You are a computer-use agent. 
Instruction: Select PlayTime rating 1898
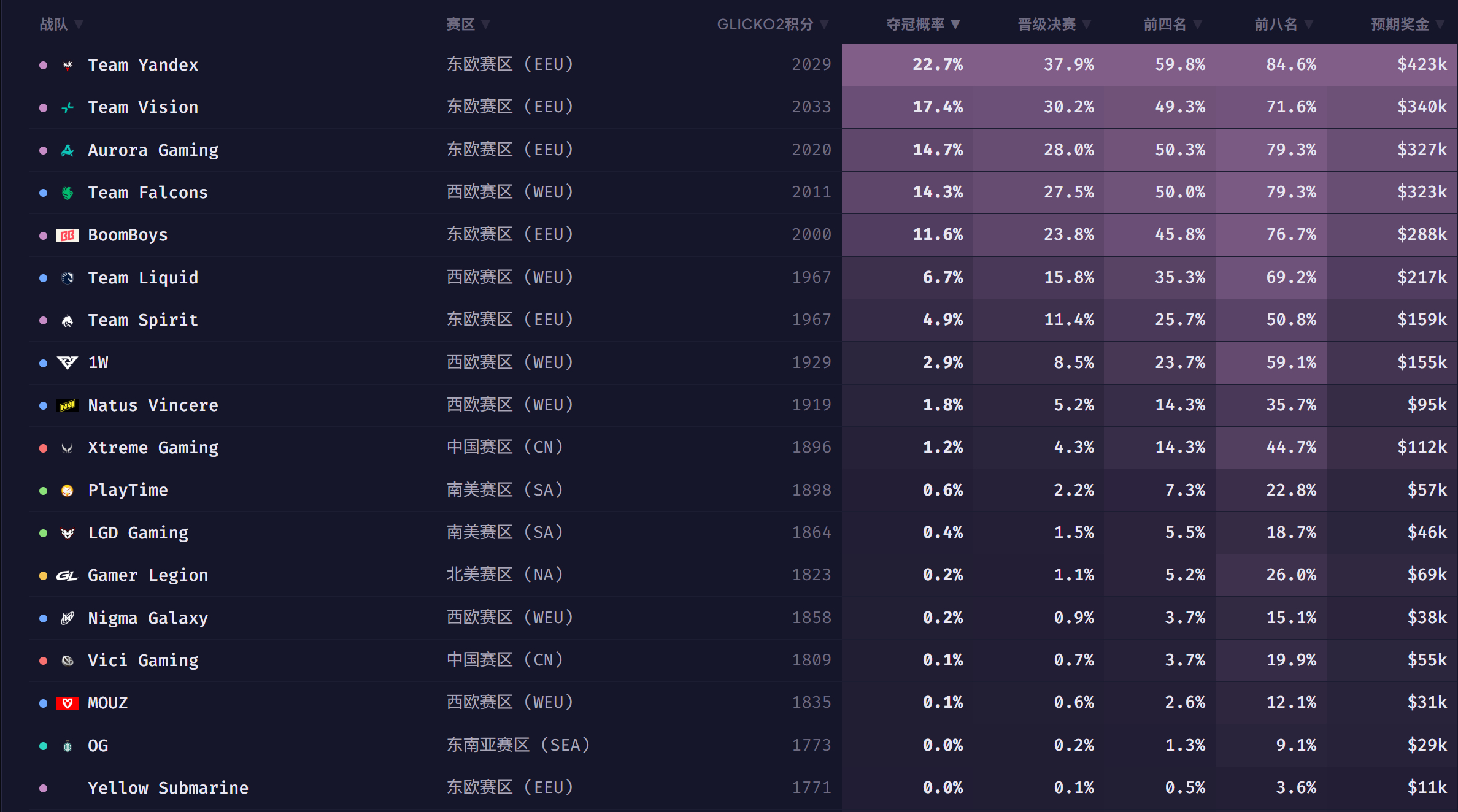click(x=811, y=491)
